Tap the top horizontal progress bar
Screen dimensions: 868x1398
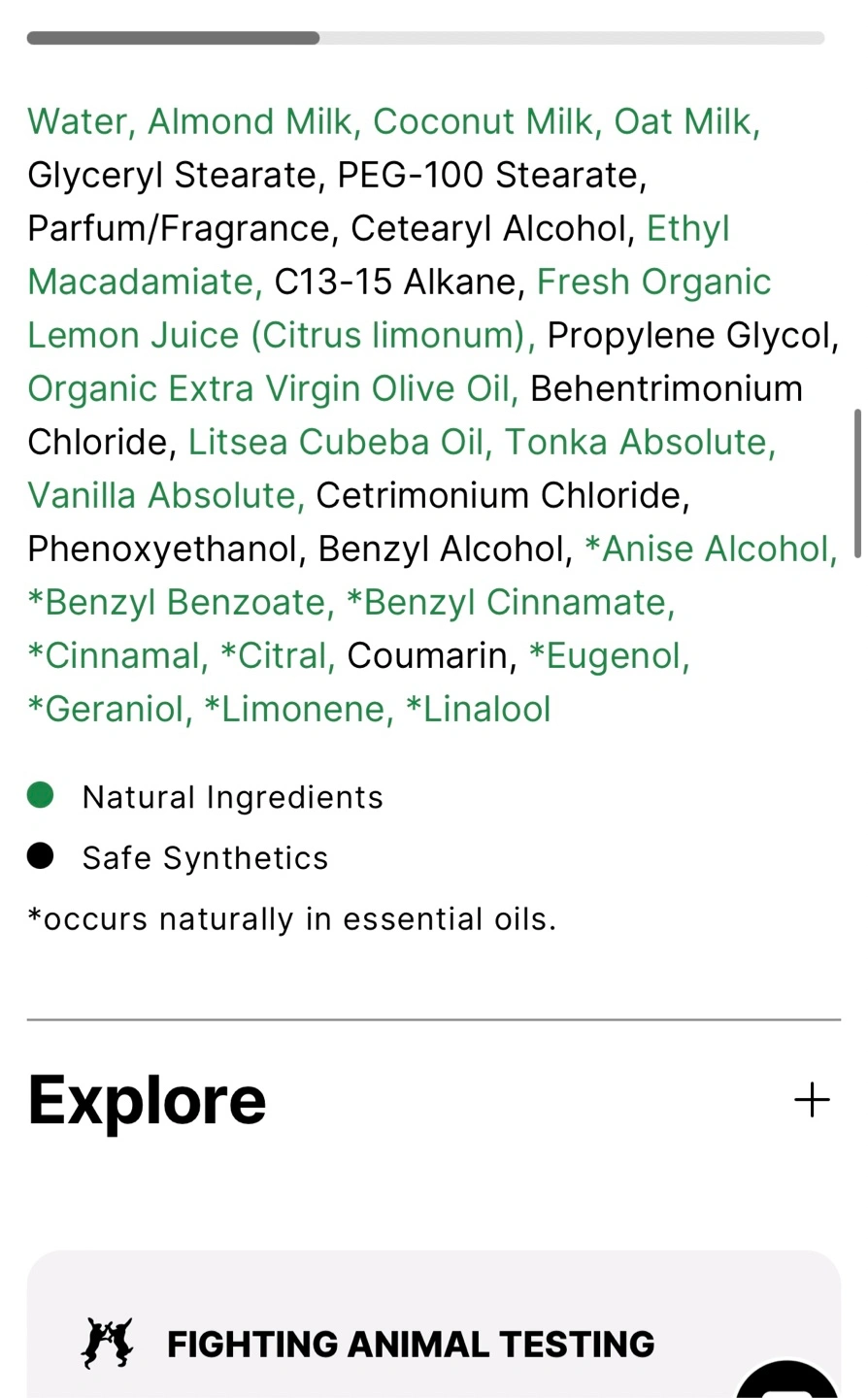(x=425, y=38)
